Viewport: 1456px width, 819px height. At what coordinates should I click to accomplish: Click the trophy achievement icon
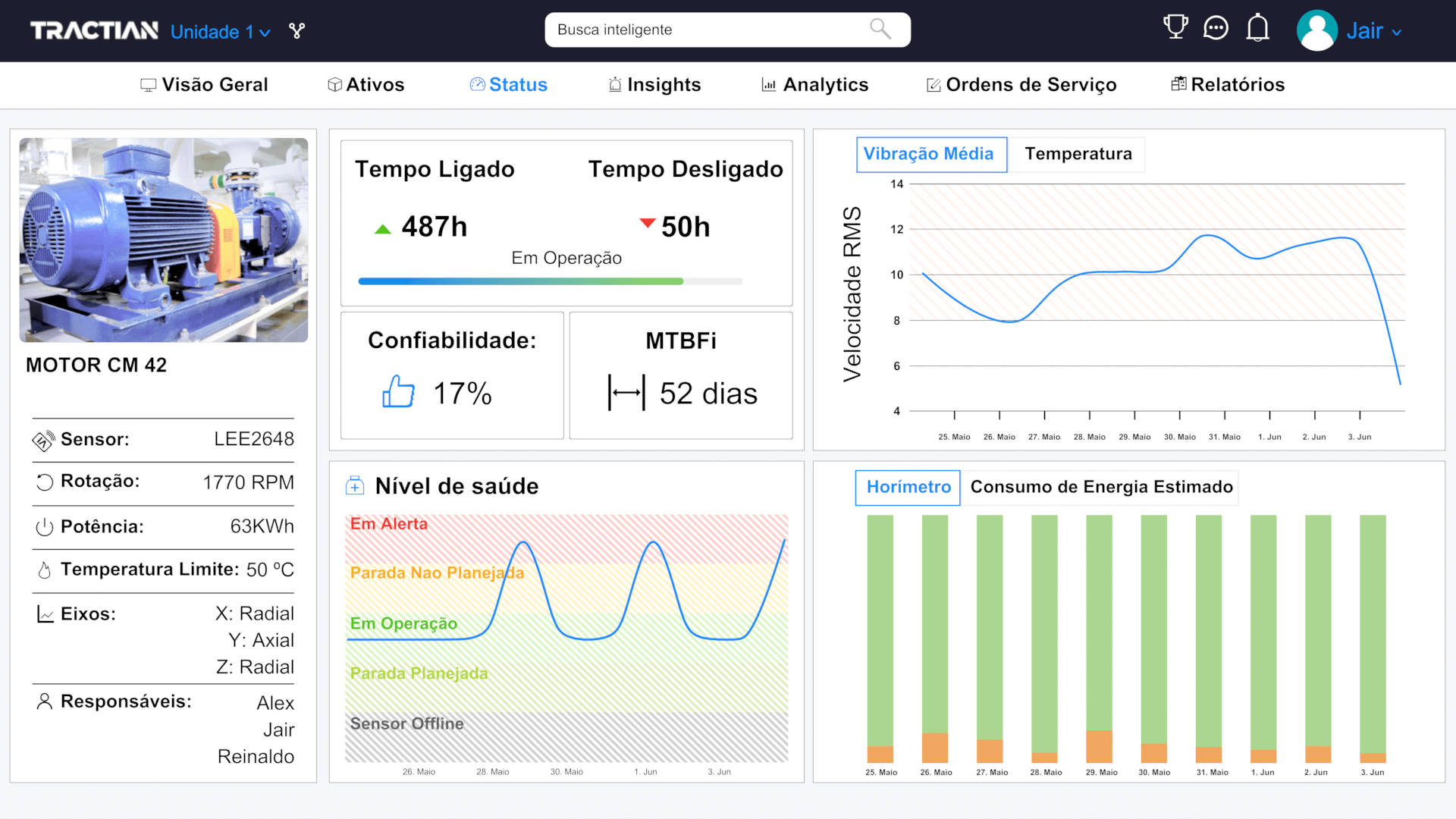(1177, 29)
